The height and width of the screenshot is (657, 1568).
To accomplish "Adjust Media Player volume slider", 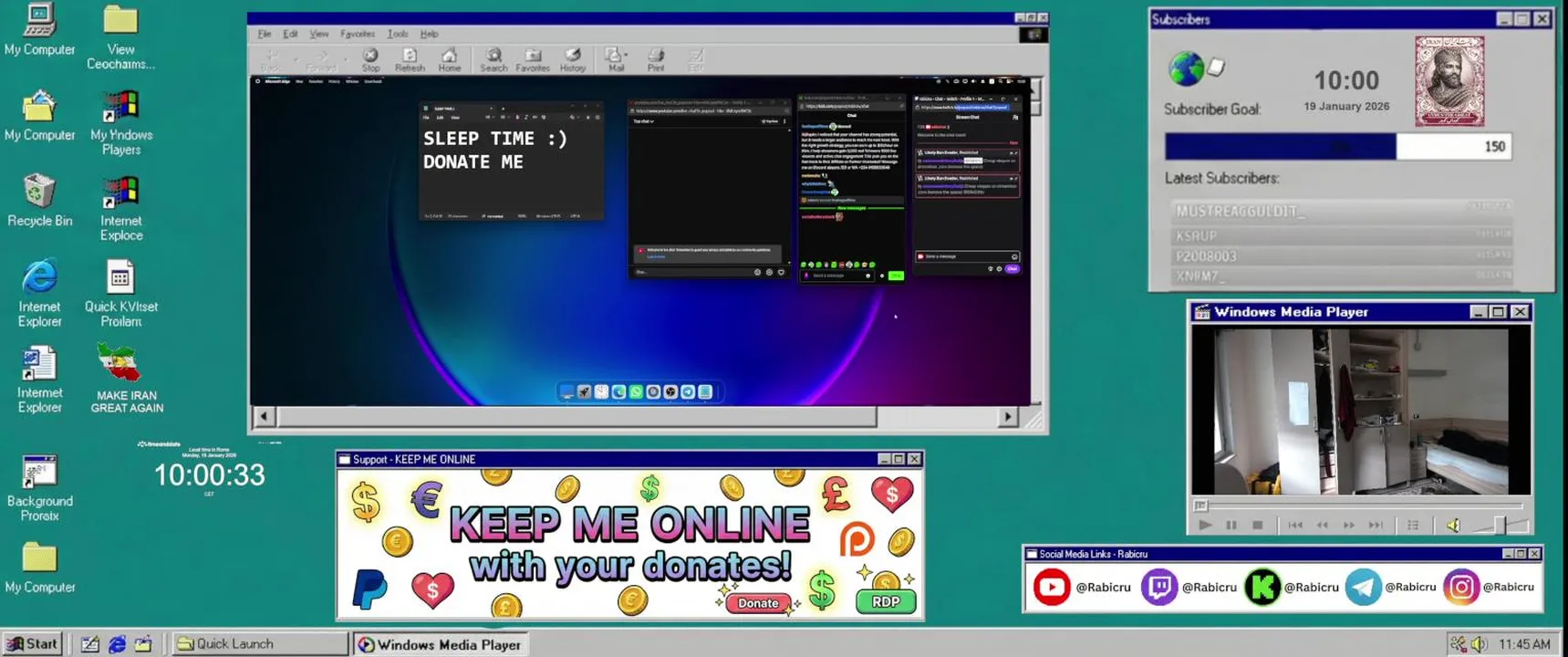I will [1499, 525].
